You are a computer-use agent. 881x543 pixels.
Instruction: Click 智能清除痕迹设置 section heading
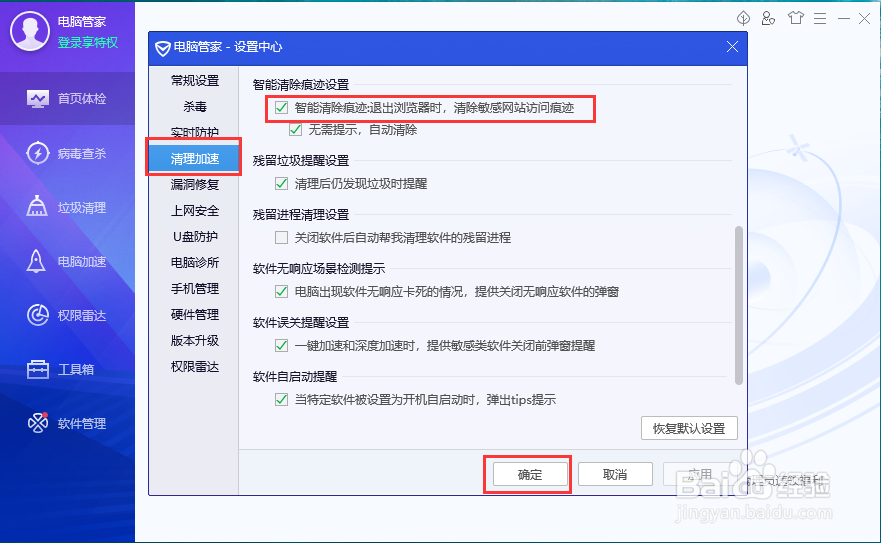[301, 84]
